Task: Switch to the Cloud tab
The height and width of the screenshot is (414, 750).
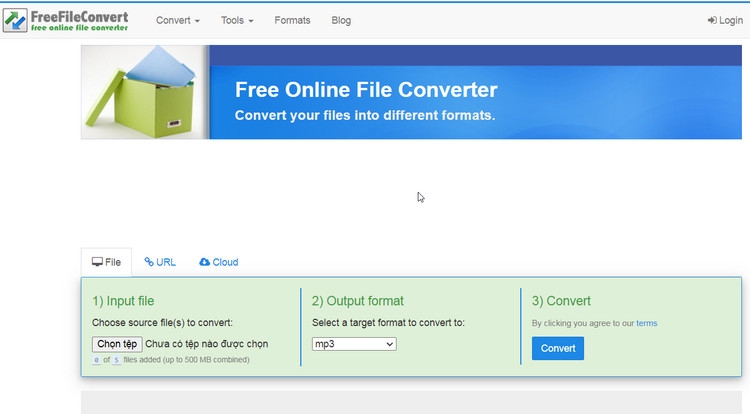Action: (219, 262)
